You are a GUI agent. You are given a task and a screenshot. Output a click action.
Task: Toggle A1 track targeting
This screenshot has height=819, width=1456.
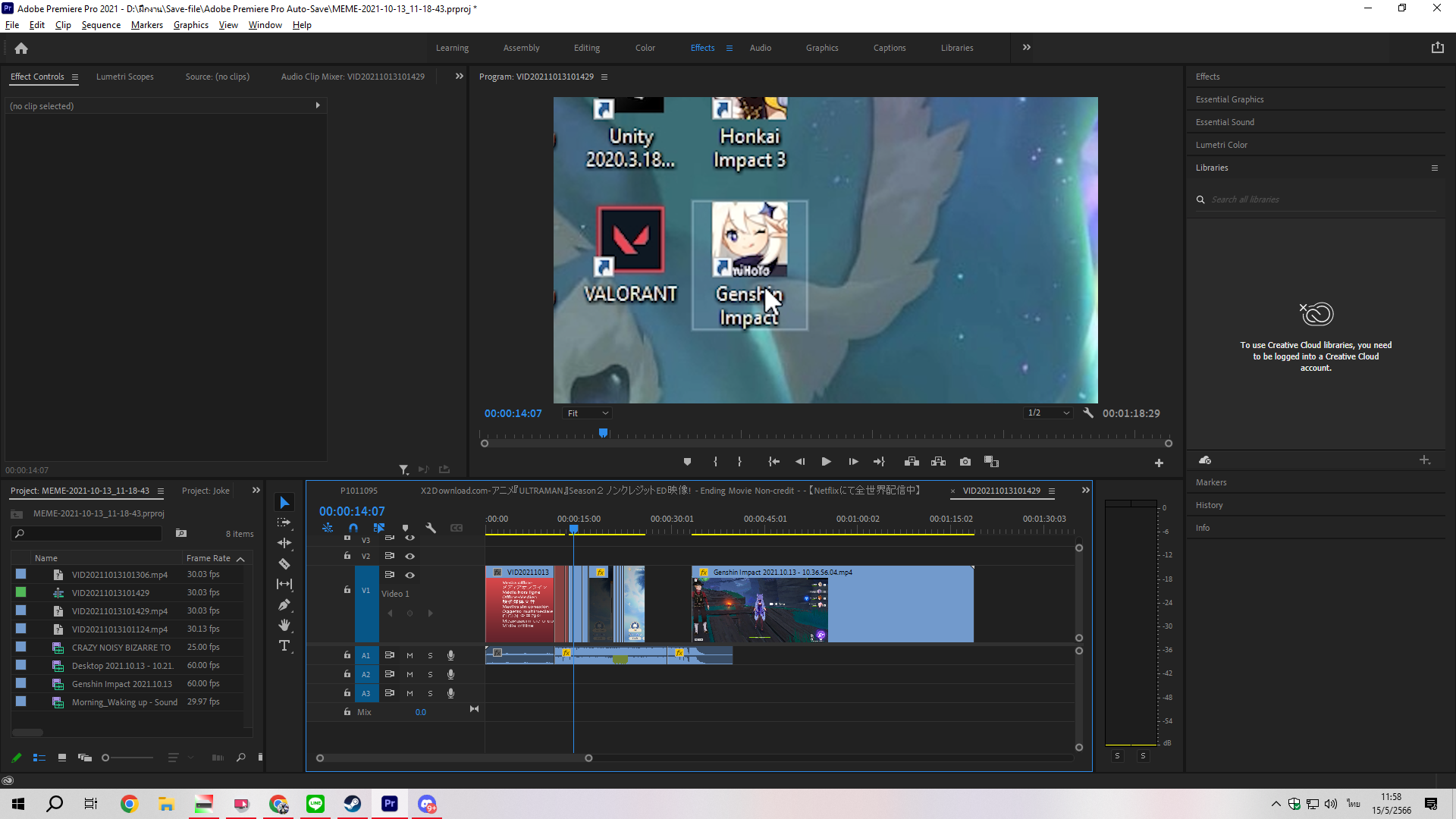[x=366, y=655]
